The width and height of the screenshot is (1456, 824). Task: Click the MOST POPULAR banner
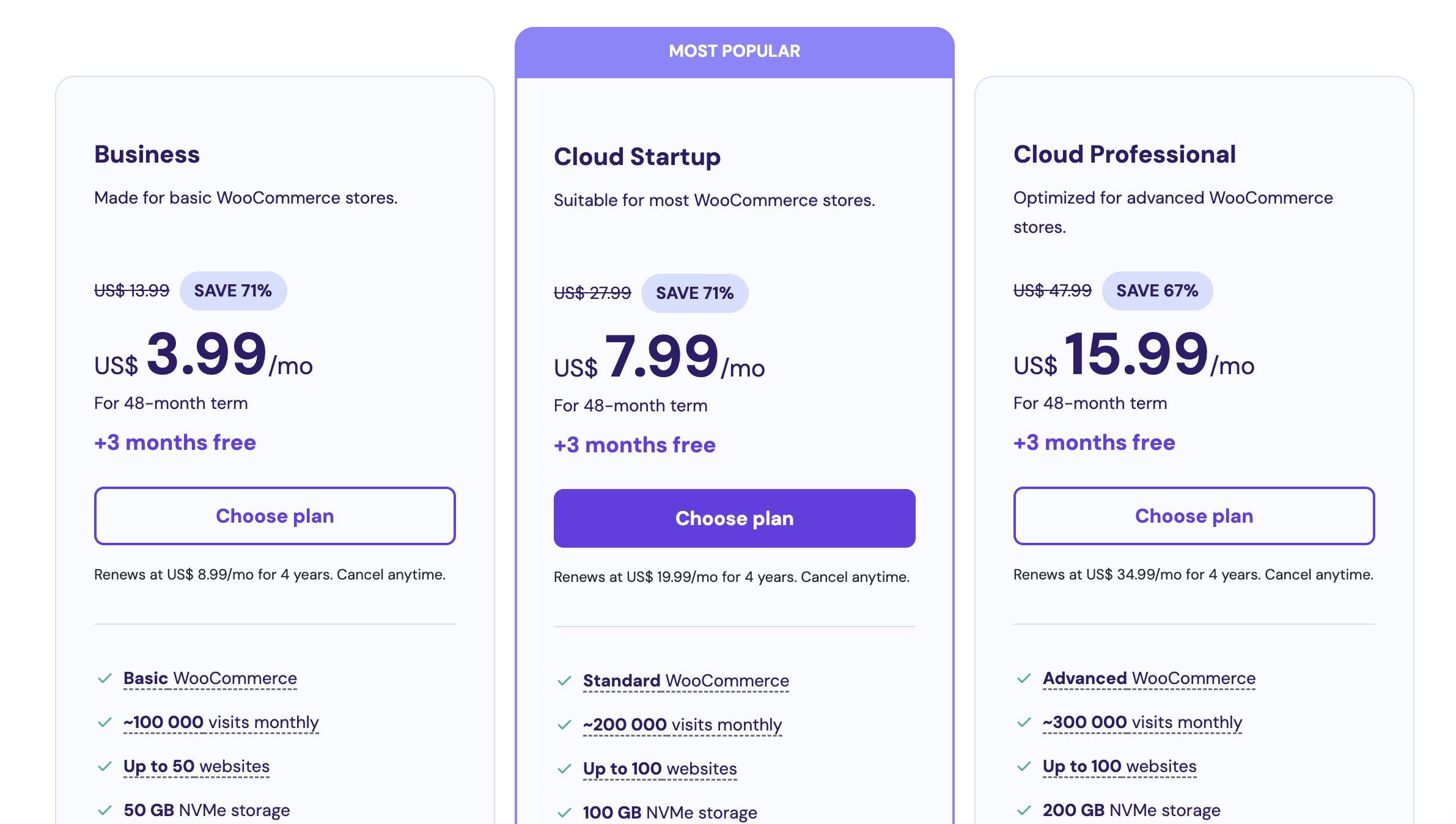[734, 51]
